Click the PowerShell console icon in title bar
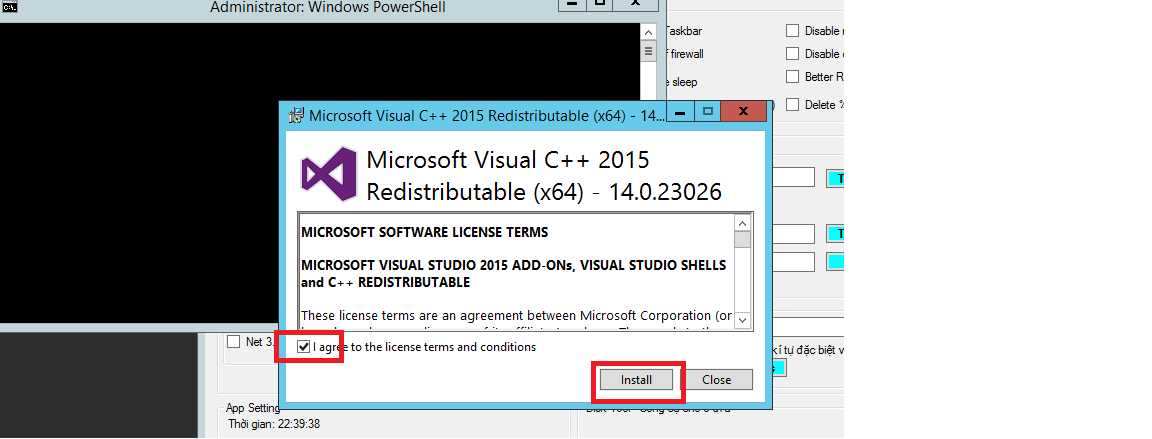This screenshot has width=1152, height=439. (x=10, y=8)
